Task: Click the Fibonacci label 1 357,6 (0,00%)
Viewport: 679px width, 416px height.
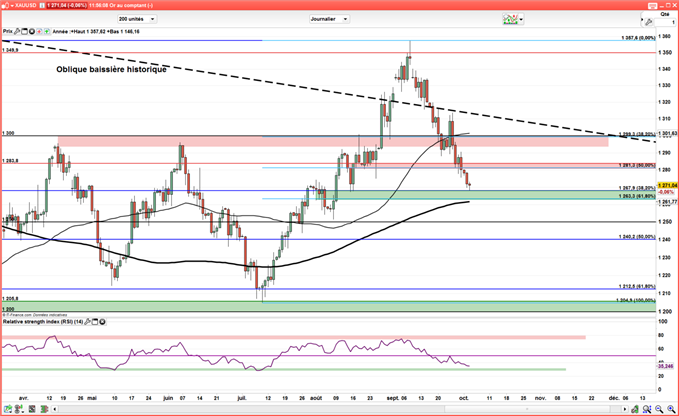Action: [638, 38]
